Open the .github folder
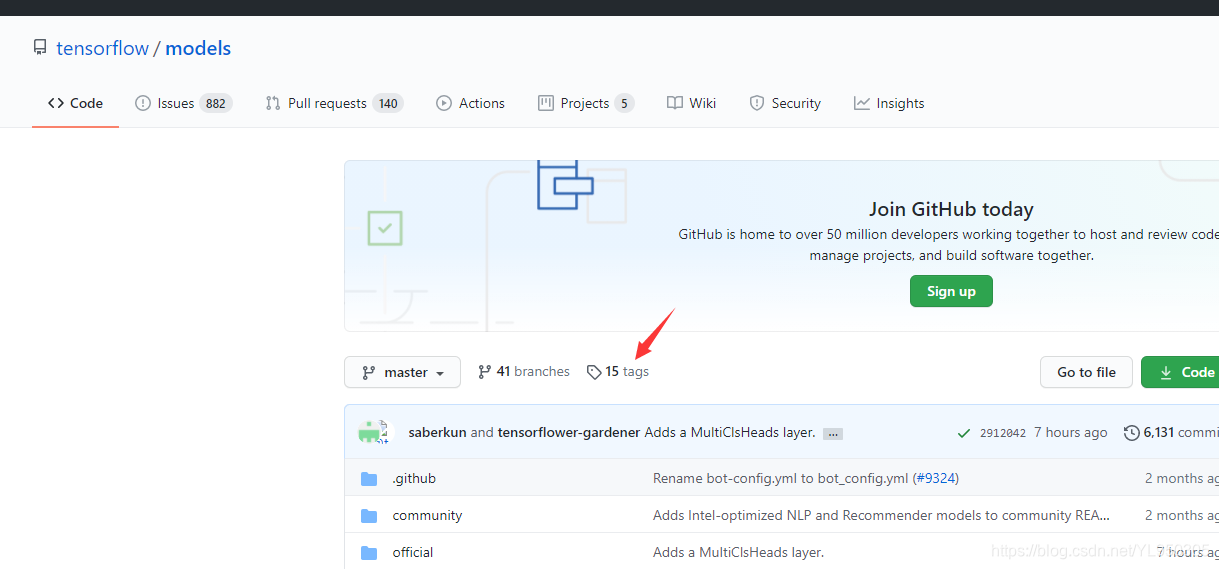The height and width of the screenshot is (569, 1219). pos(414,478)
